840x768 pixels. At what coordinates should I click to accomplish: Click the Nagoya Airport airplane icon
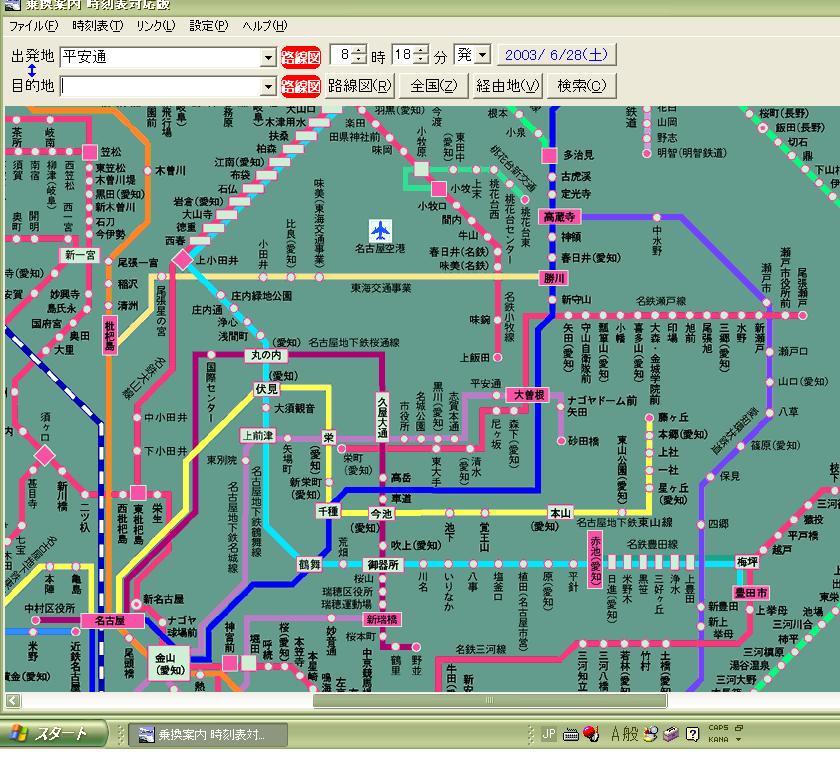[x=380, y=231]
